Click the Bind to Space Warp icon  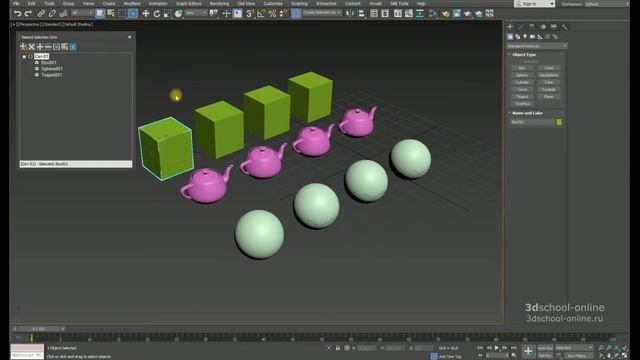63,13
